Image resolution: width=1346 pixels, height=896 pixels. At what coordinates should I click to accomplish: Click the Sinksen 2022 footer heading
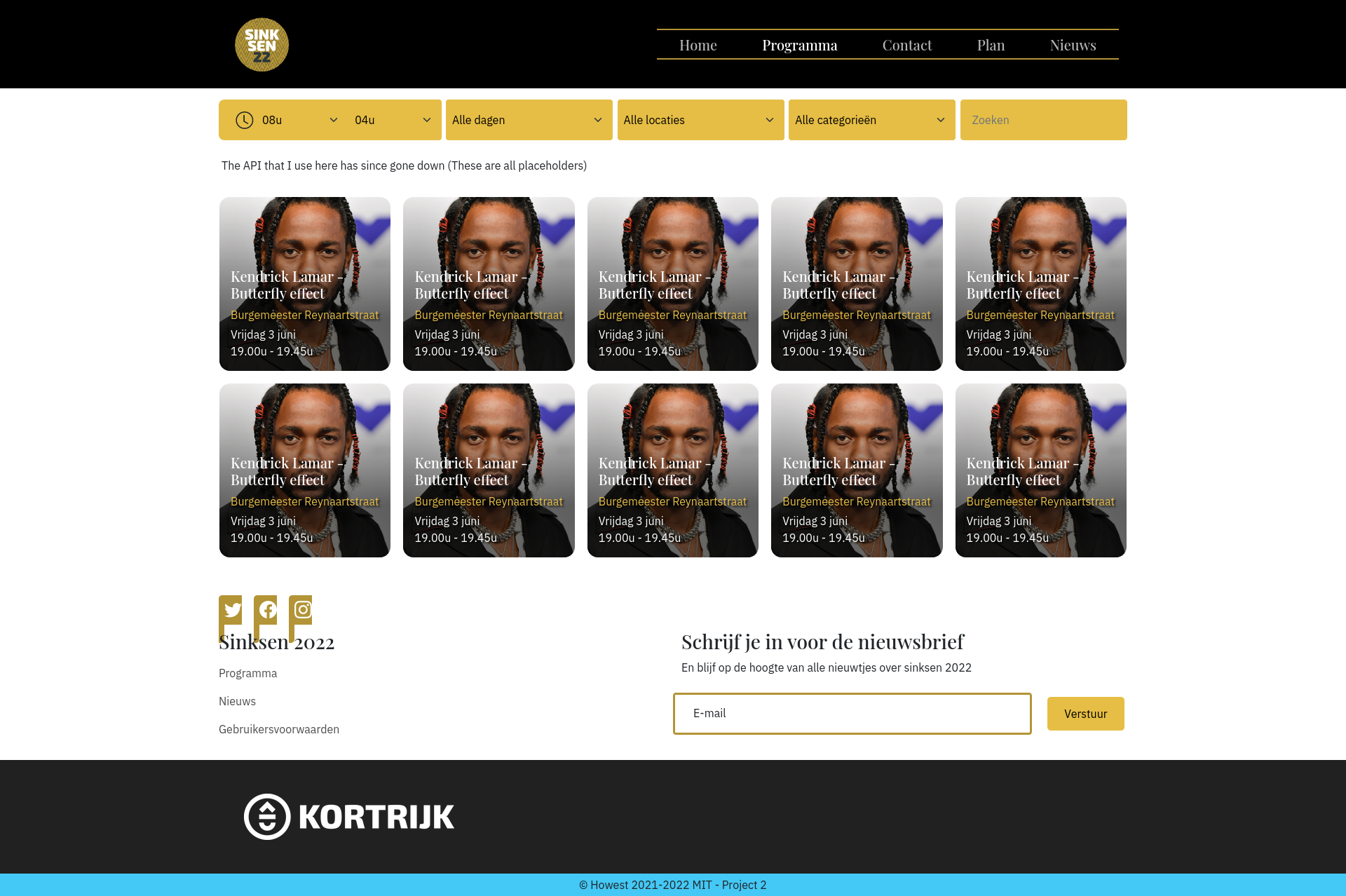tap(277, 642)
